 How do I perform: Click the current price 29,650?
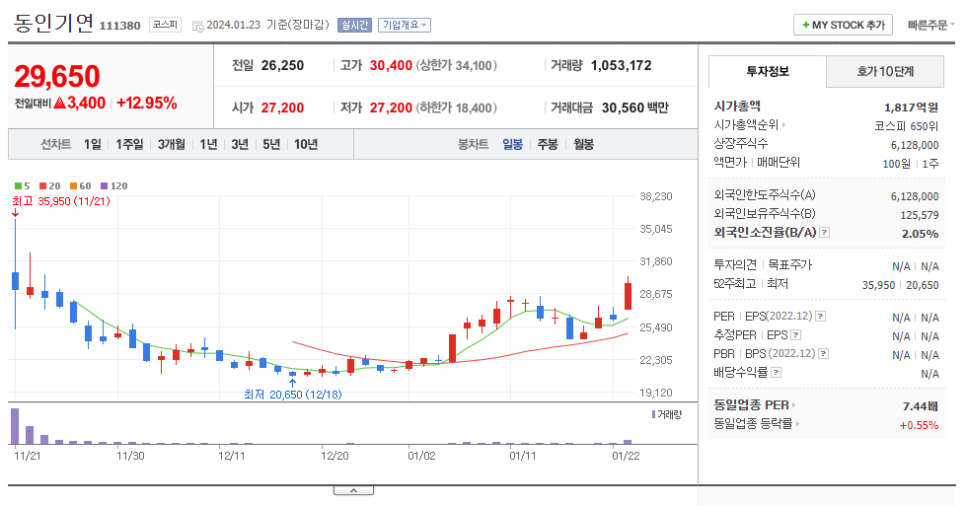coord(57,76)
